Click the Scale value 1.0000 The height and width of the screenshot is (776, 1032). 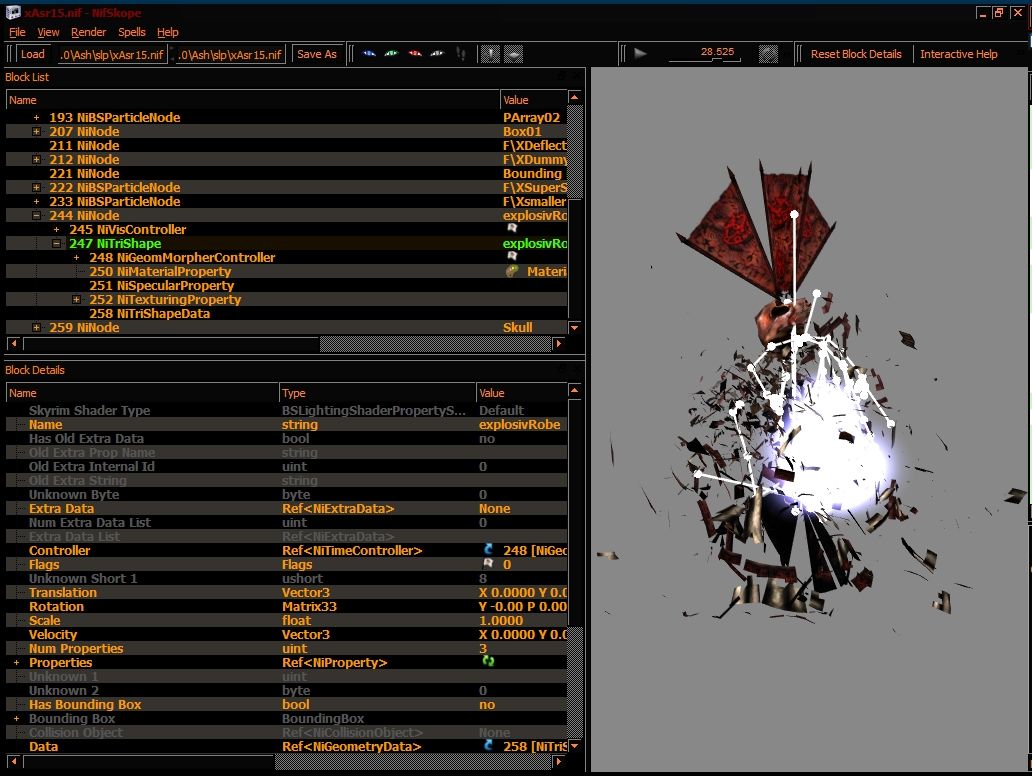coord(501,621)
